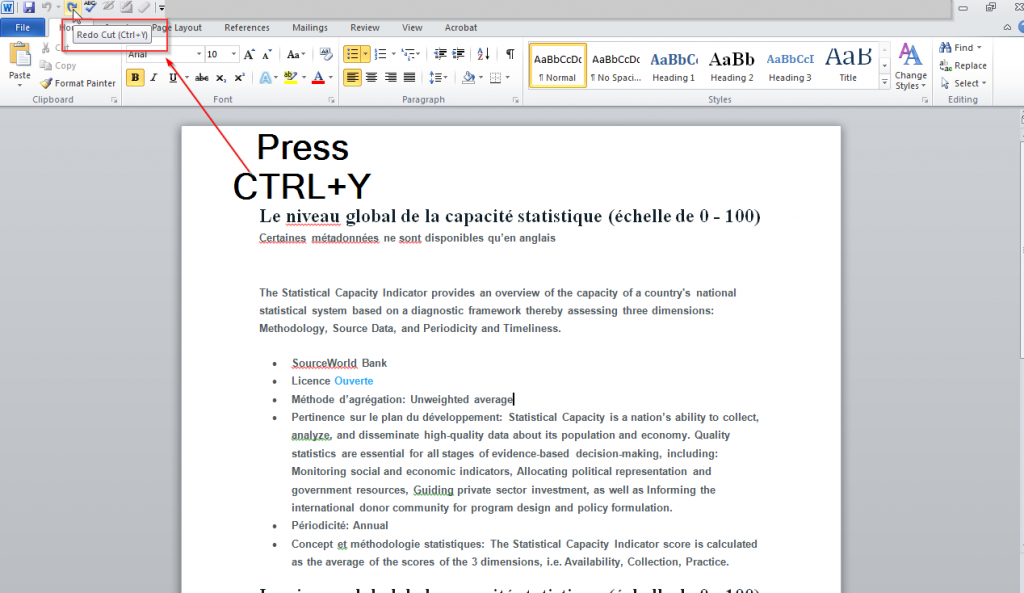
Task: Save the document from the Quick Access Toolbar
Action: tap(28, 7)
